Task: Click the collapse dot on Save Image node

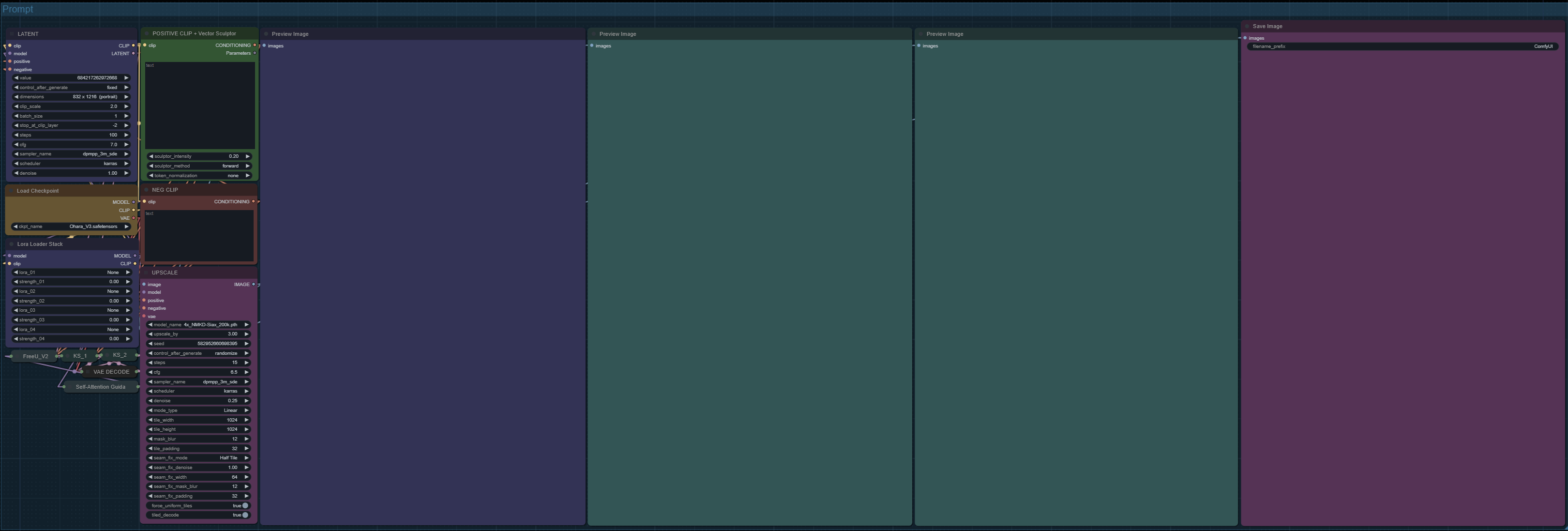Action: [1247, 26]
